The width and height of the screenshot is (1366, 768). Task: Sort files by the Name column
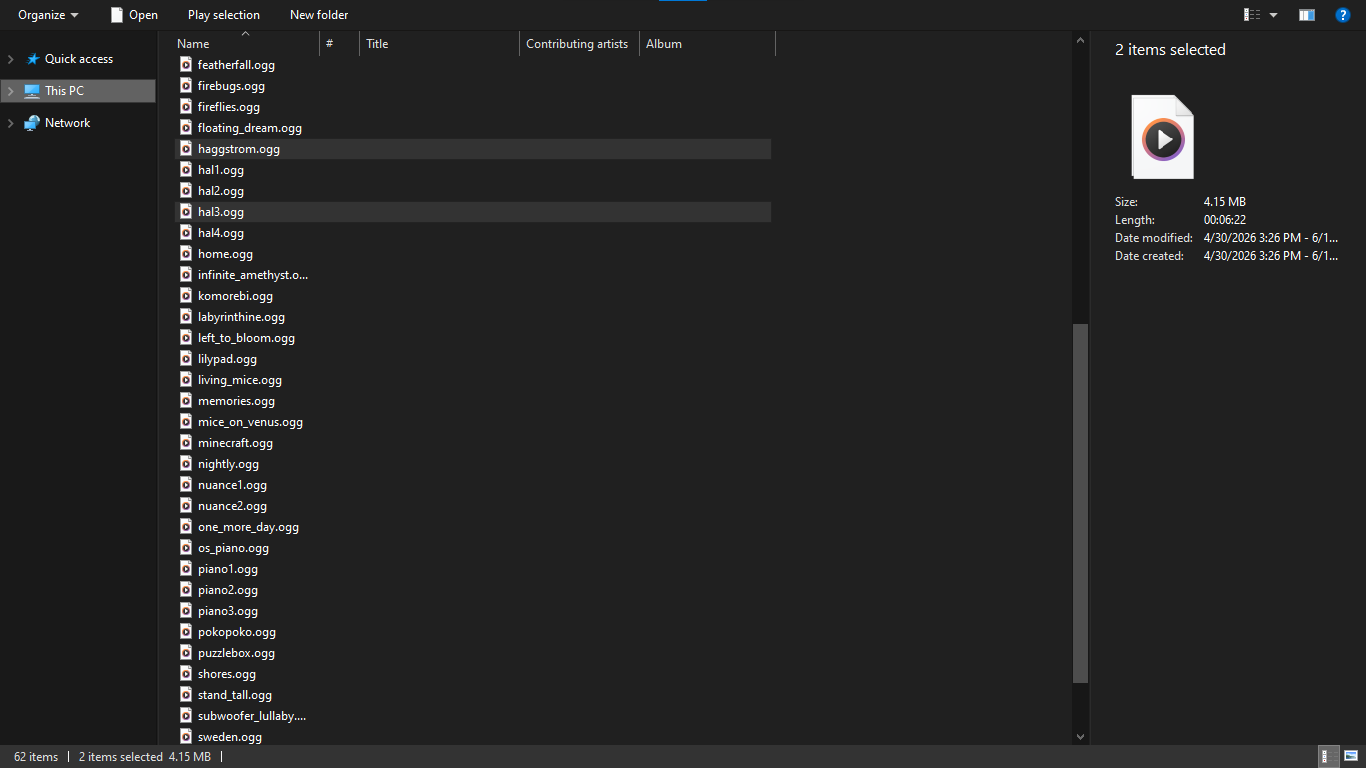pyautogui.click(x=246, y=44)
